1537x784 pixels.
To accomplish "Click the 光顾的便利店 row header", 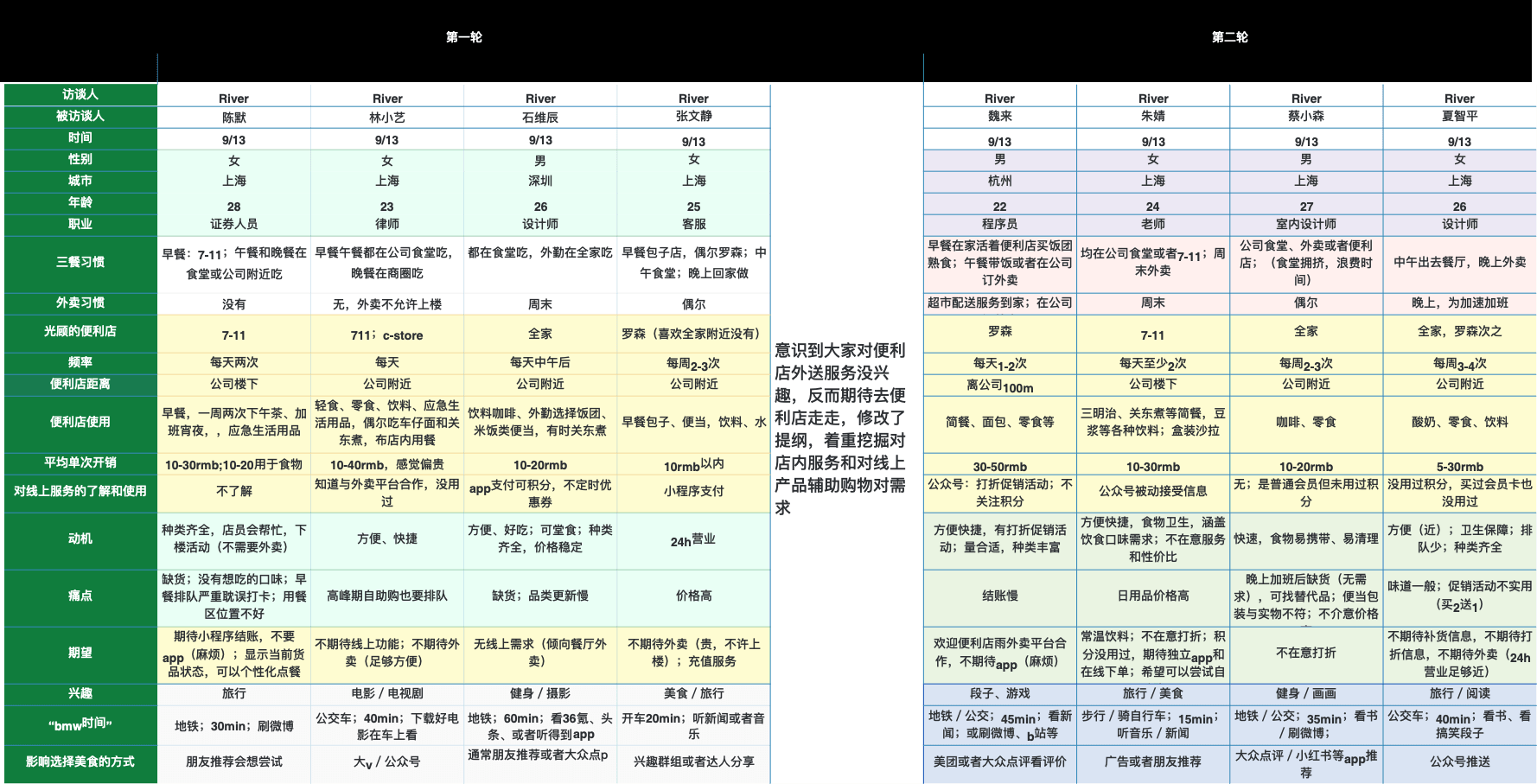I will point(80,332).
